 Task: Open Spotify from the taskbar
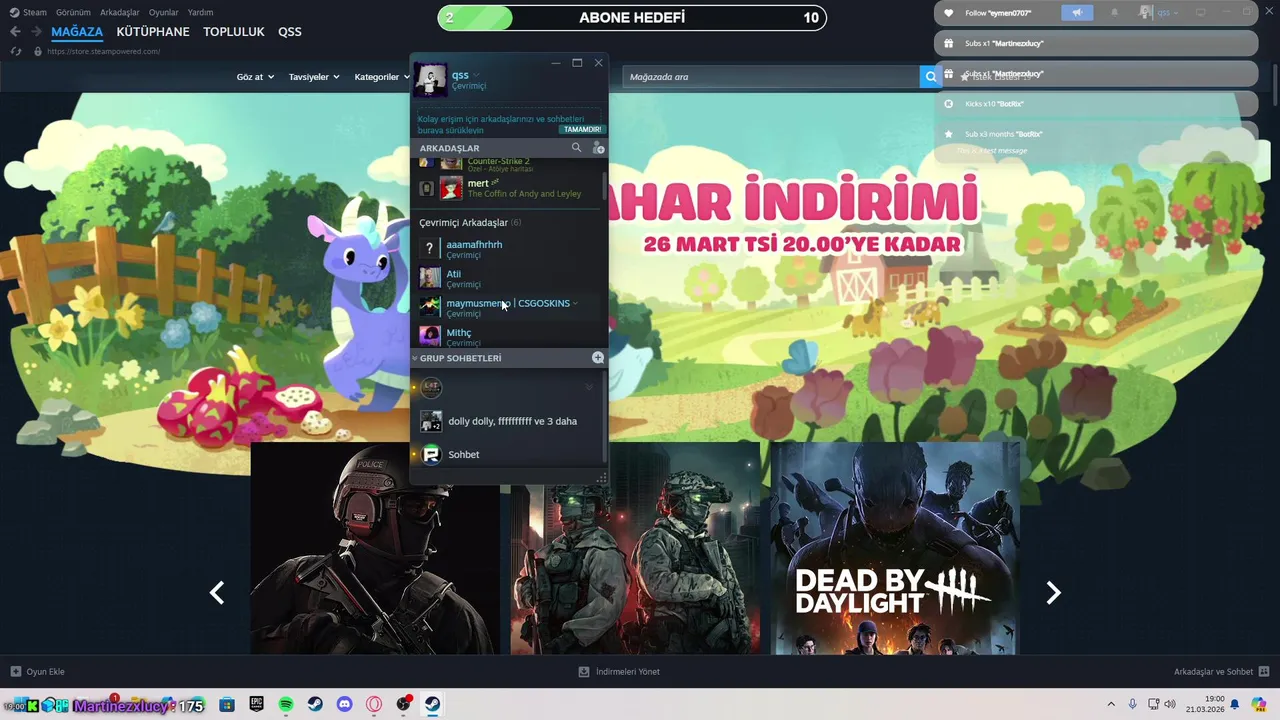(x=286, y=705)
